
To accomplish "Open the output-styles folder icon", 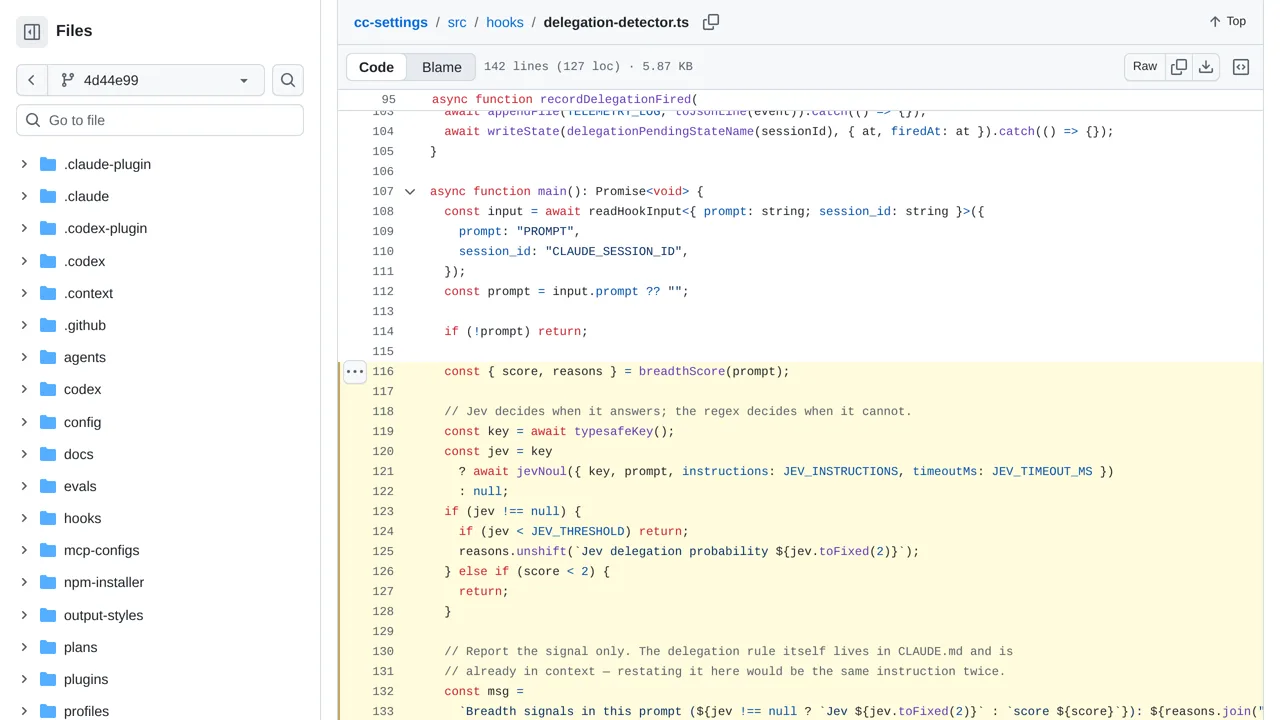I will point(48,615).
